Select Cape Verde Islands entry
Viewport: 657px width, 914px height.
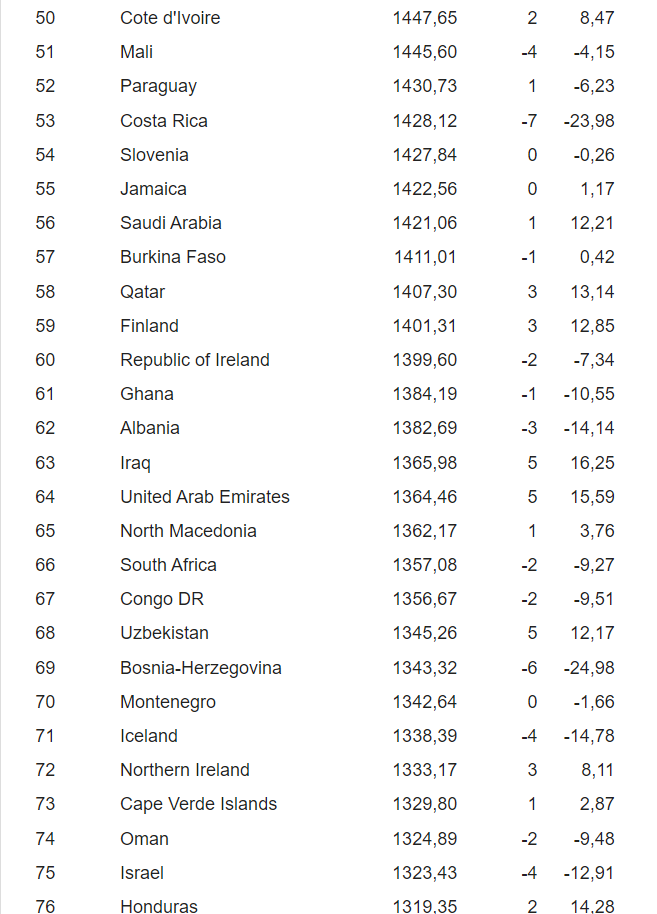(x=198, y=804)
